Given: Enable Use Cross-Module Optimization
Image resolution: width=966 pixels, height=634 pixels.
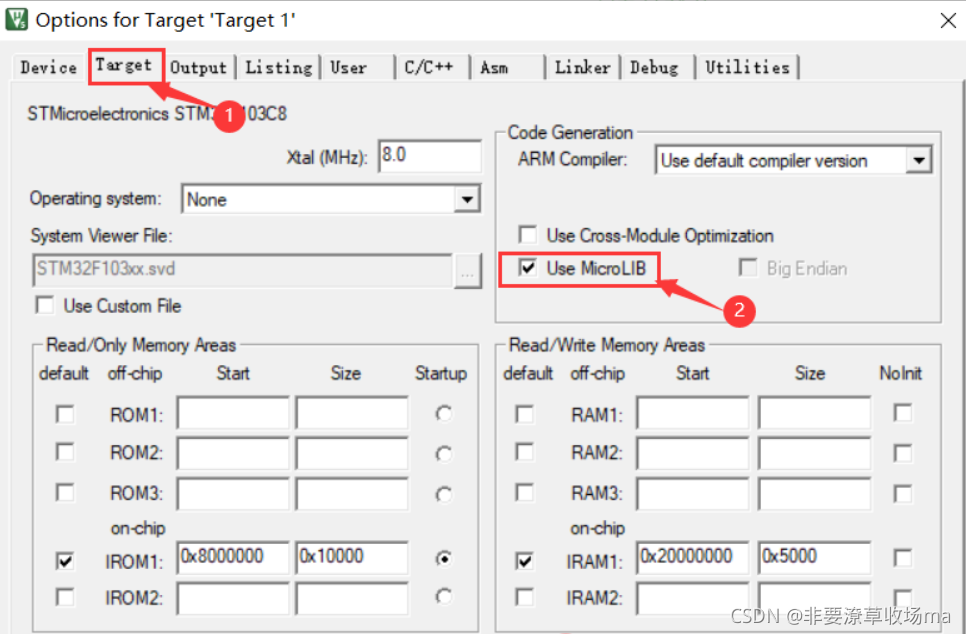Looking at the screenshot, I should [527, 235].
